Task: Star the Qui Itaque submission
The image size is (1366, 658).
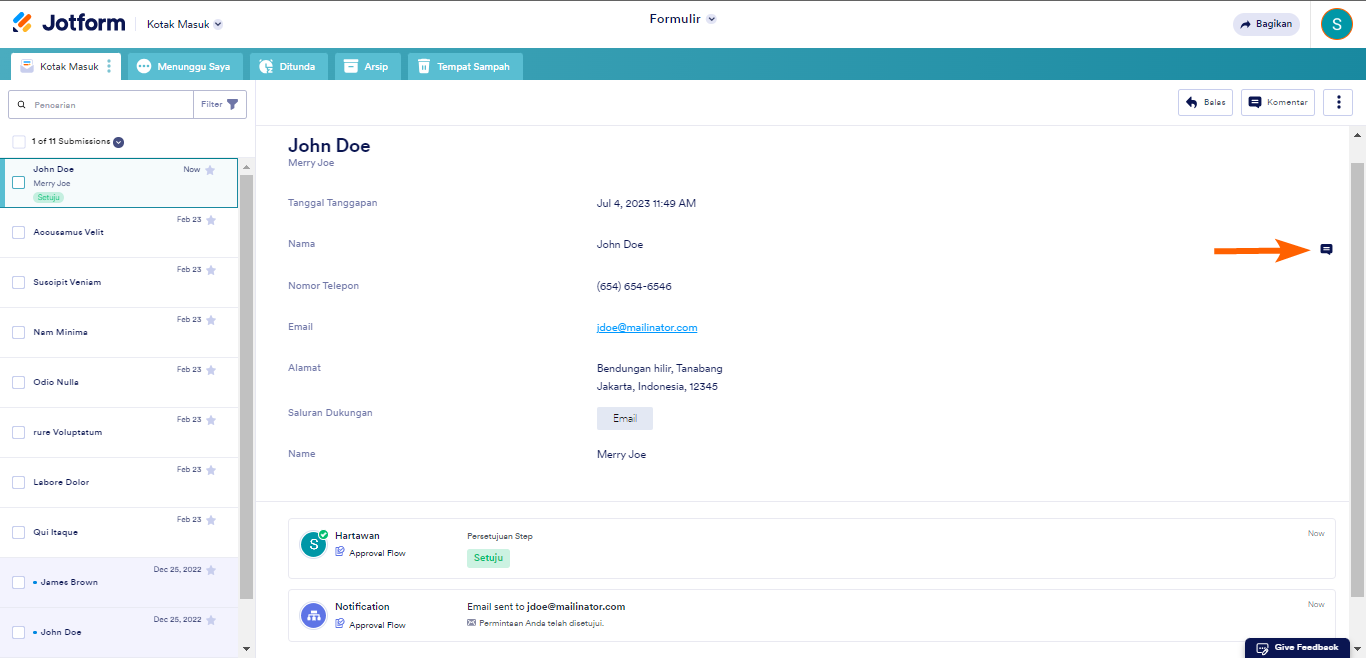Action: 210,520
